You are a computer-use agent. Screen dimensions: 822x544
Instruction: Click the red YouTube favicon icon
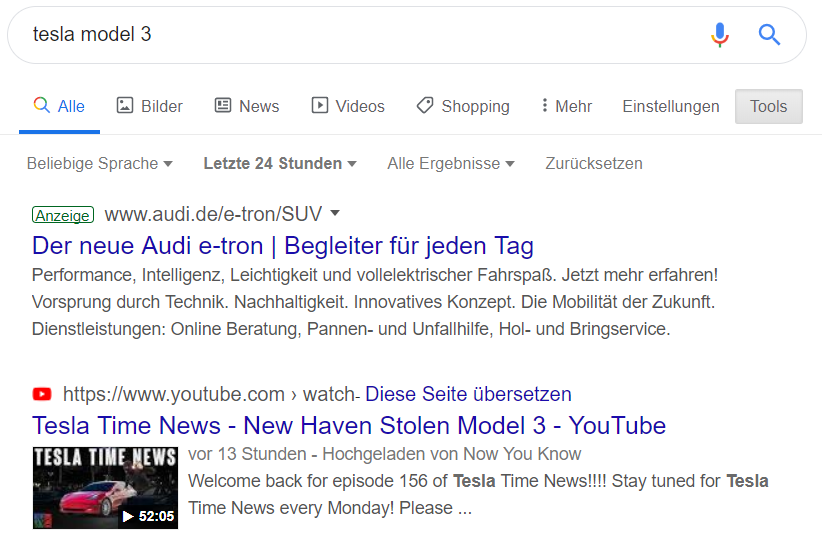pos(42,394)
